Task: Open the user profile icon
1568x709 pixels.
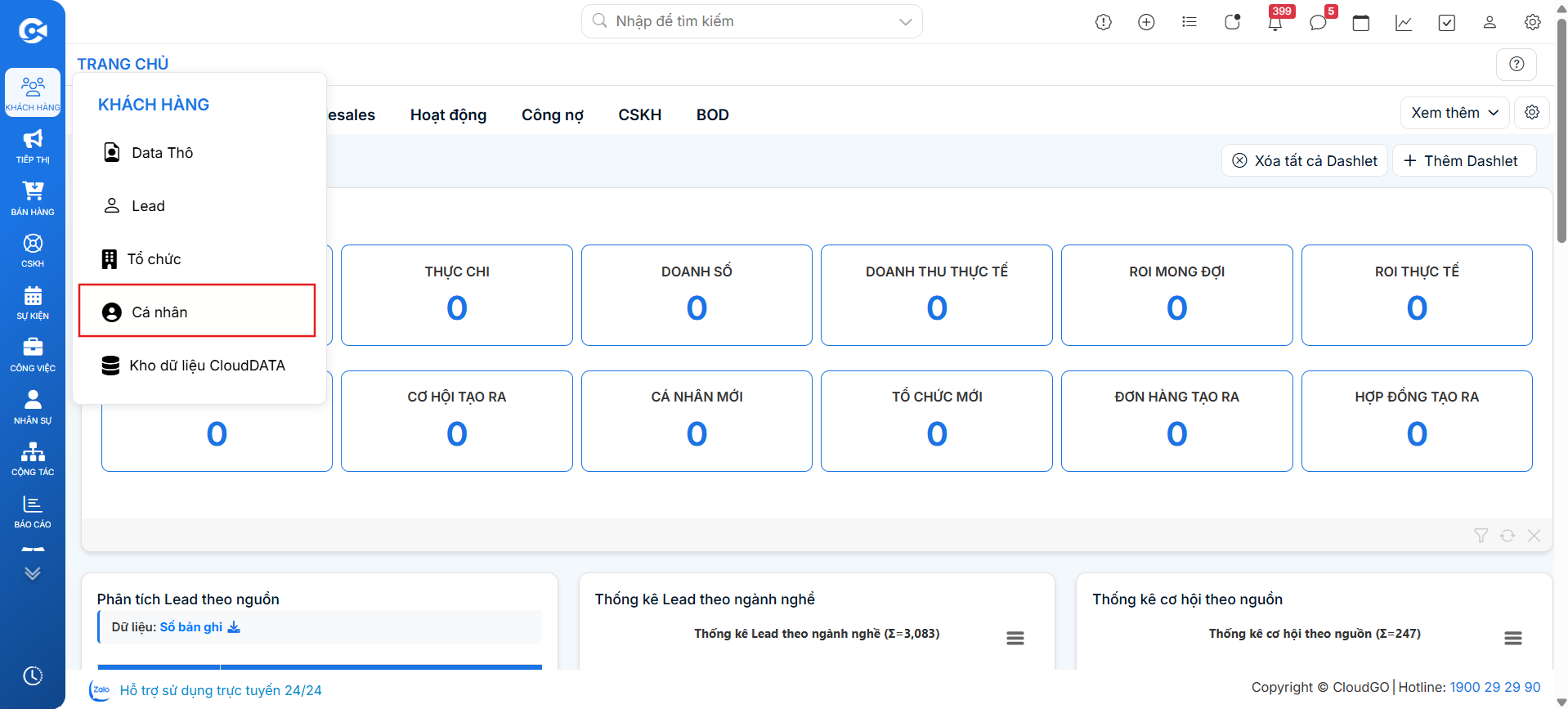Action: (x=1490, y=22)
